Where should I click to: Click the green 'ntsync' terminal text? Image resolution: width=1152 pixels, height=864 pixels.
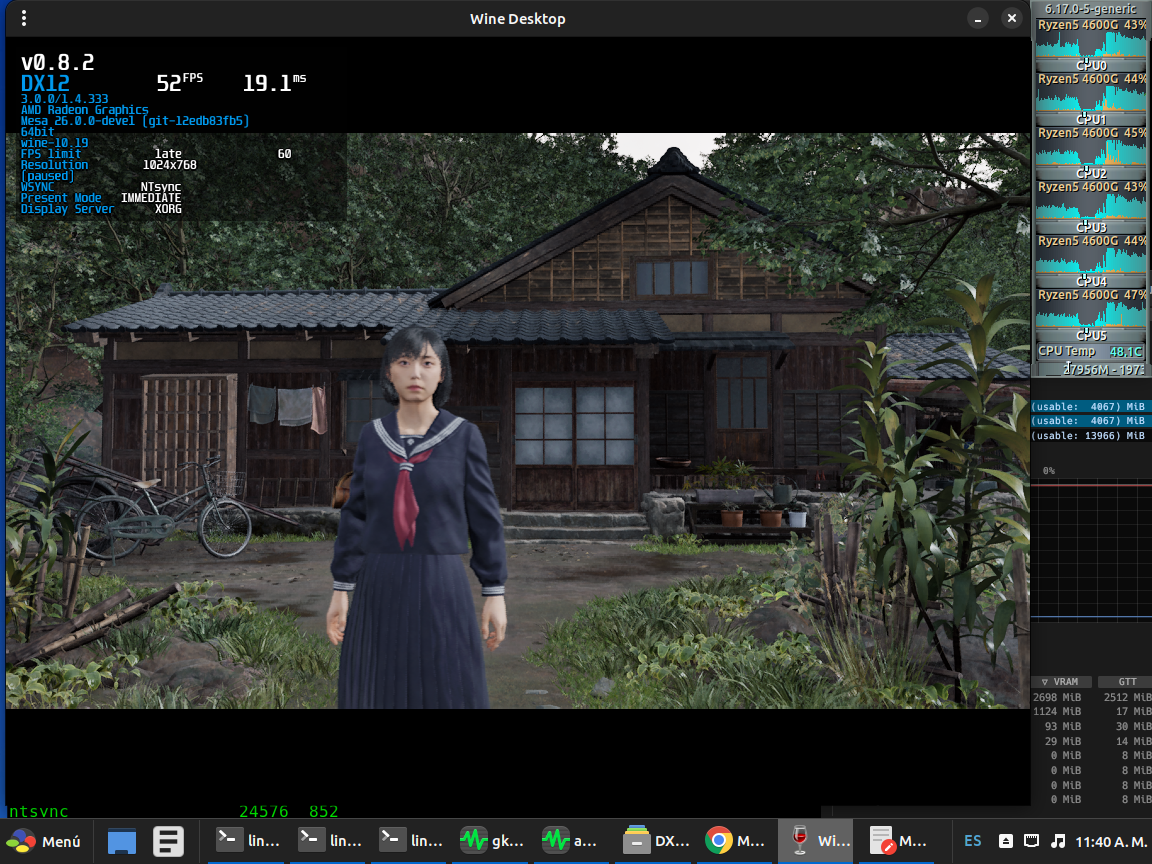click(x=38, y=811)
